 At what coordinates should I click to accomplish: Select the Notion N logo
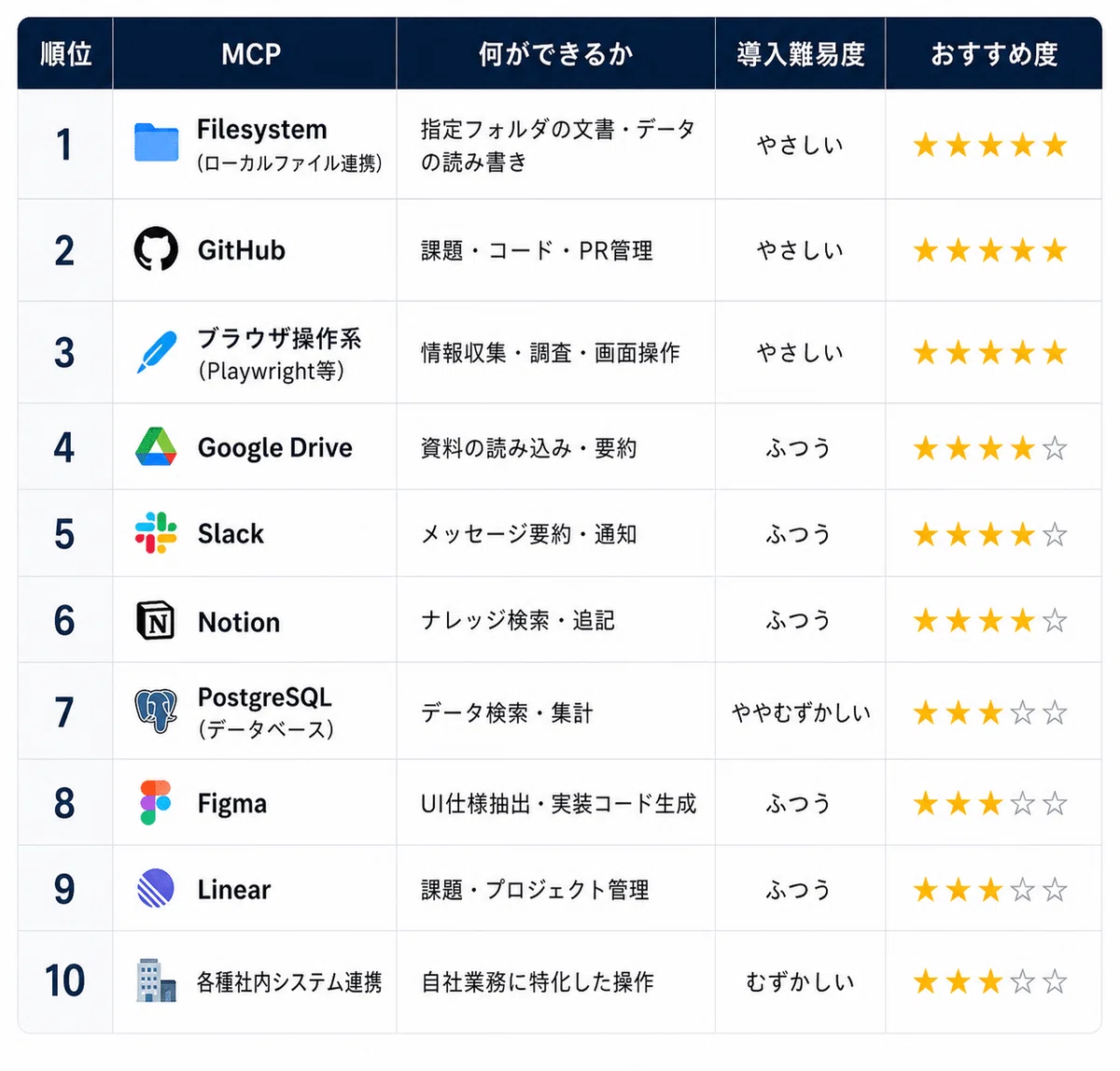coord(156,620)
